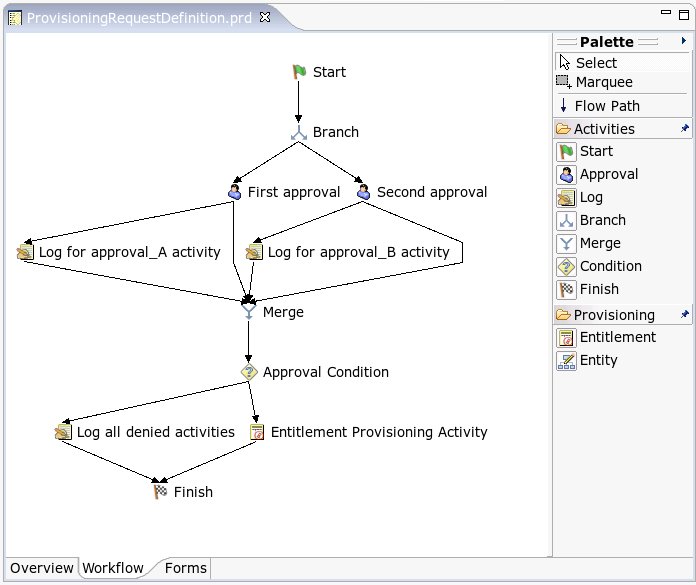
Task: Pin the Provisioning drawer open
Action: point(685,314)
